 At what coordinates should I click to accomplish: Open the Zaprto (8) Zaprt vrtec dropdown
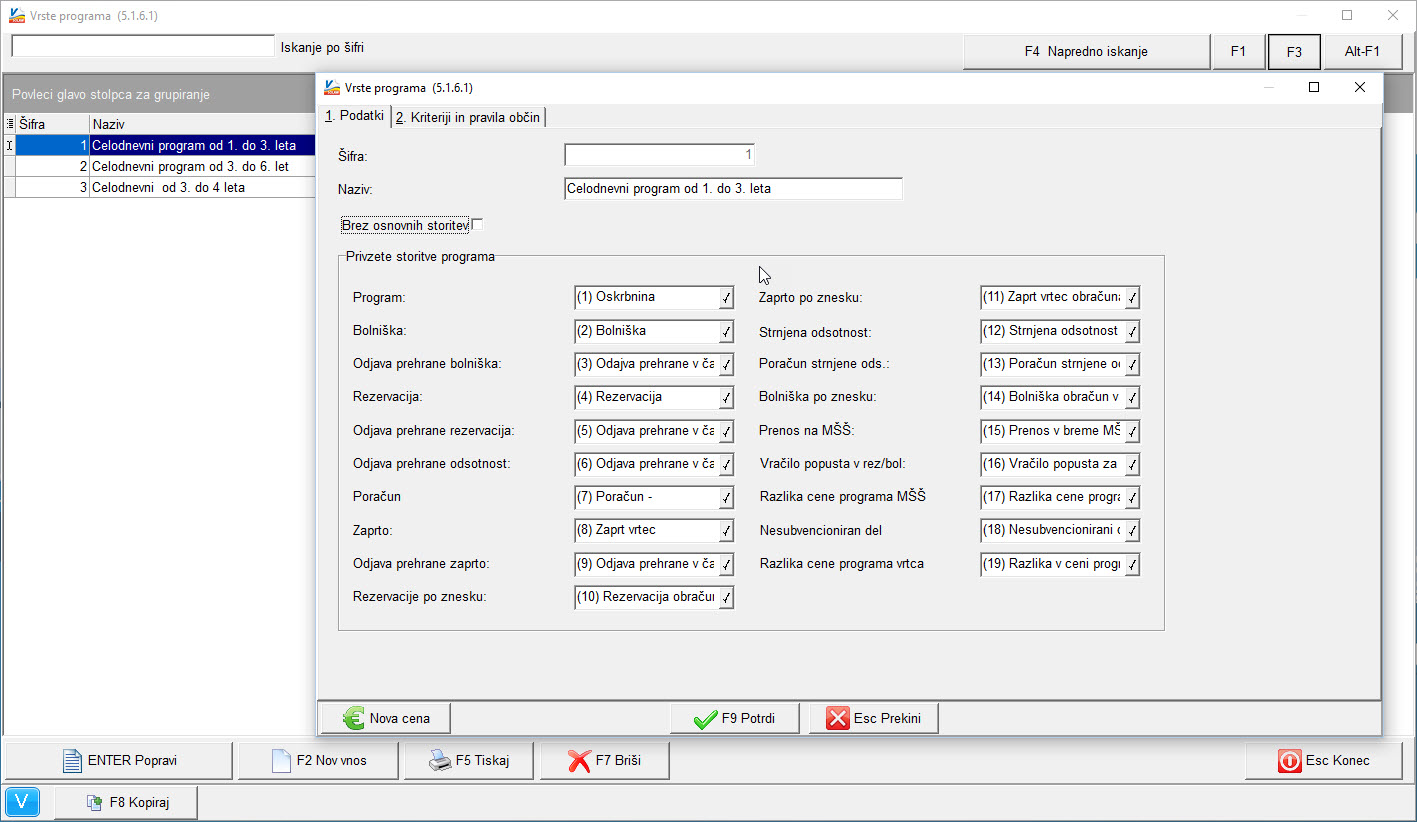[x=726, y=531]
